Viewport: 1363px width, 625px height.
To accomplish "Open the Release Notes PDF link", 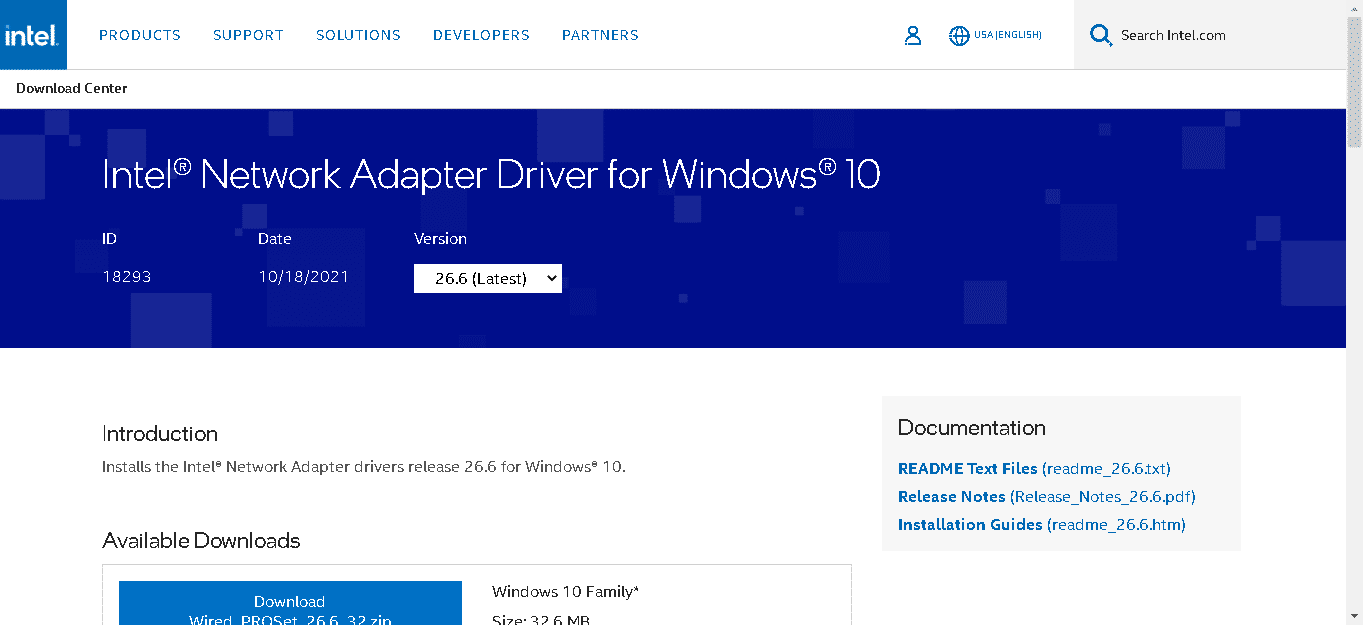I will point(1046,497).
